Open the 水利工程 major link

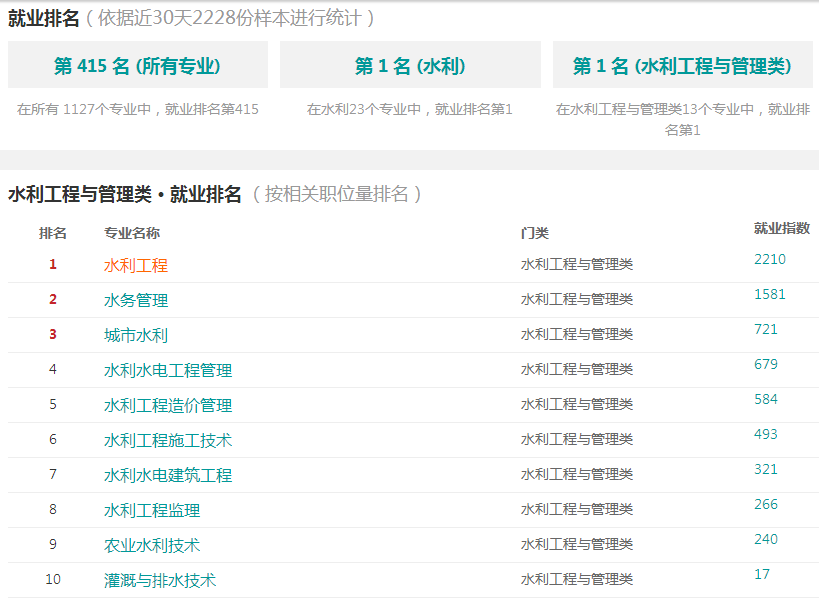point(136,265)
